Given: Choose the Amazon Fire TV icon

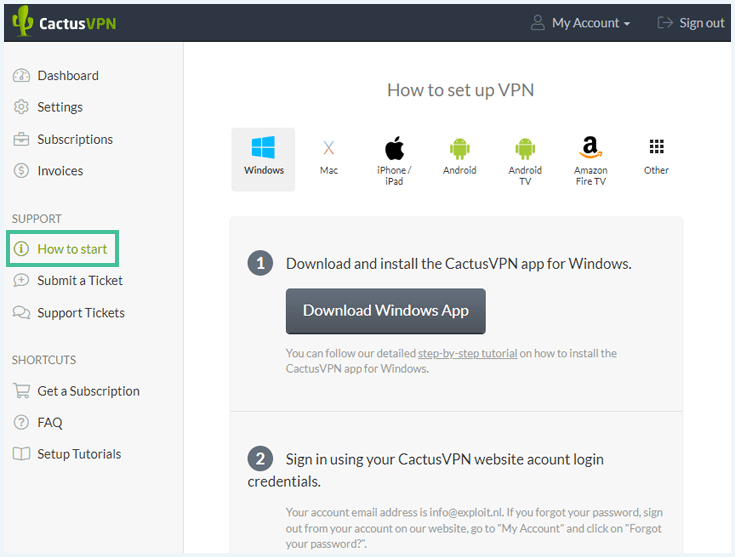Looking at the screenshot, I should (590, 147).
